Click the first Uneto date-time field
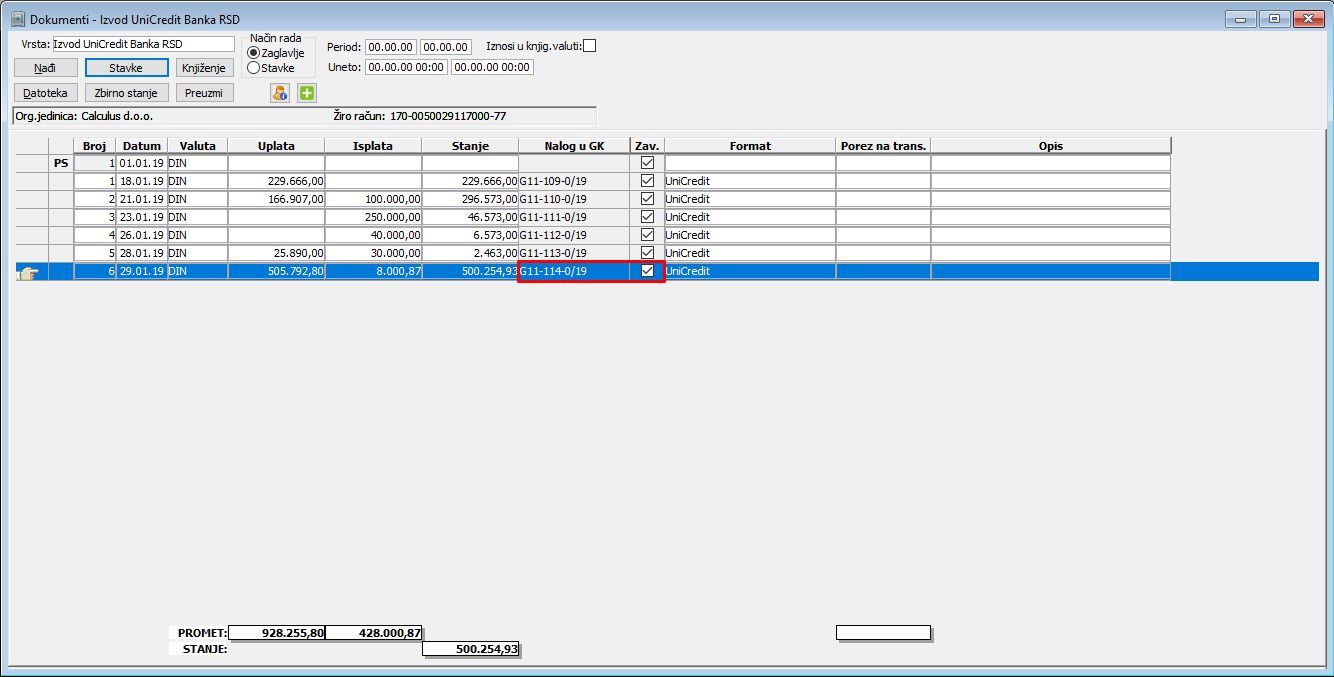 [x=406, y=67]
